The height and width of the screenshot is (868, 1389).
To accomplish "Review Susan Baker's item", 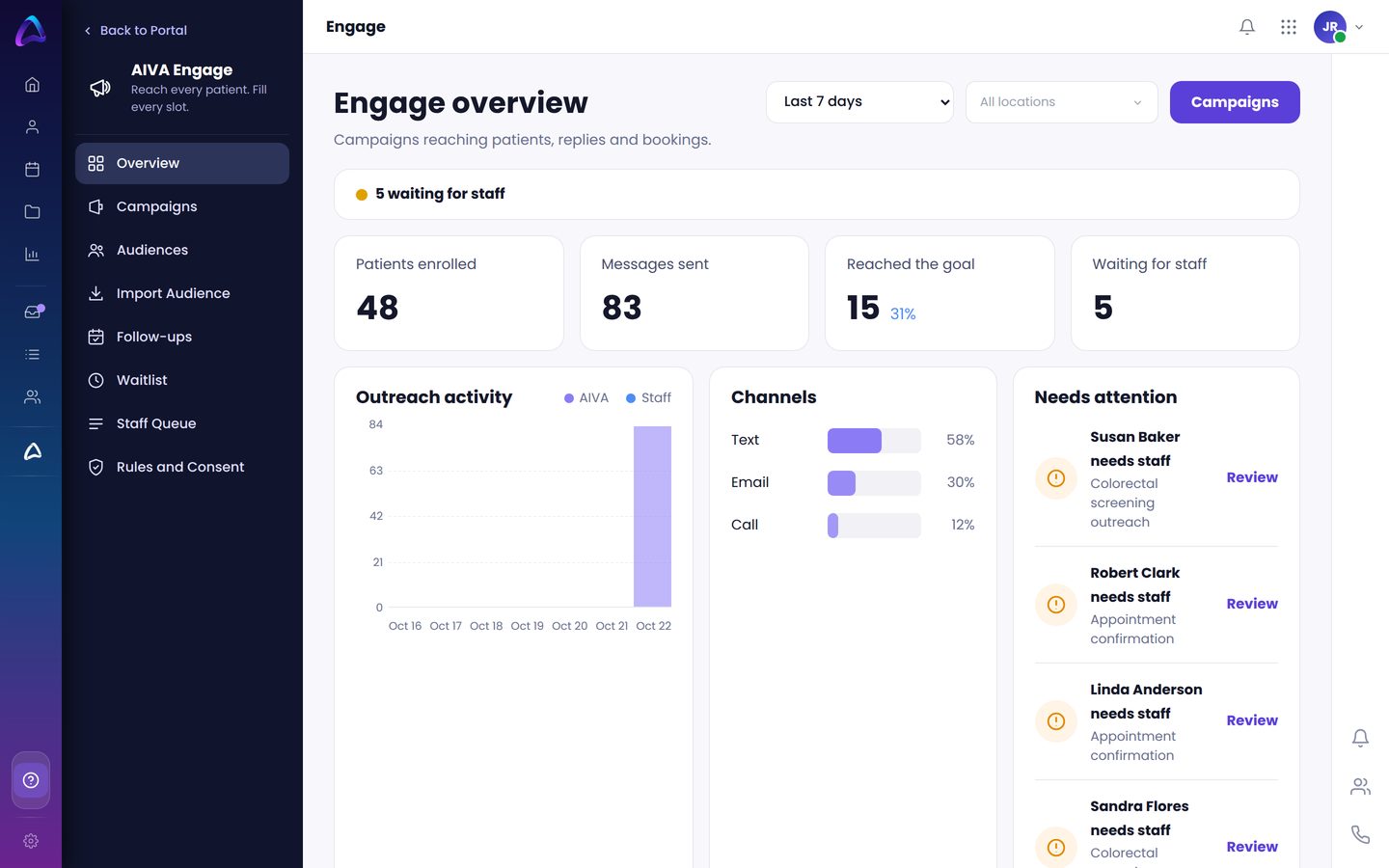I will pos(1252,477).
